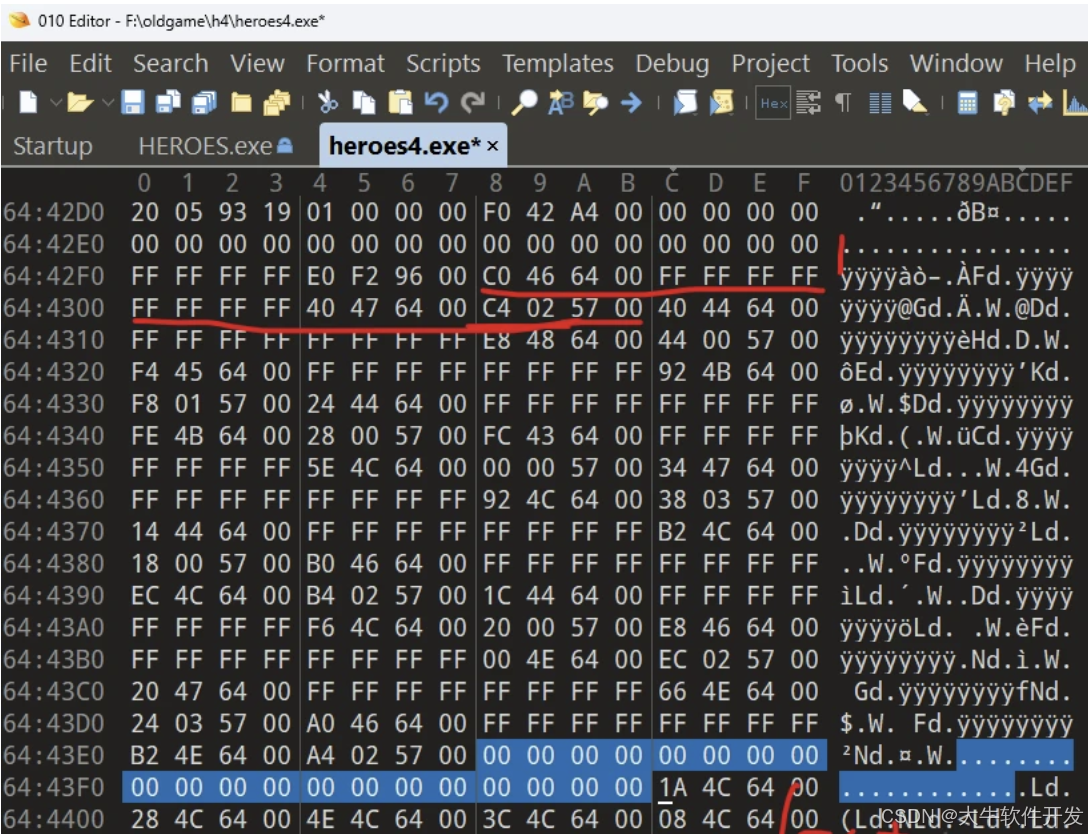Expand the Open file dropdown arrow
This screenshot has height=834, width=1088.
[108, 103]
